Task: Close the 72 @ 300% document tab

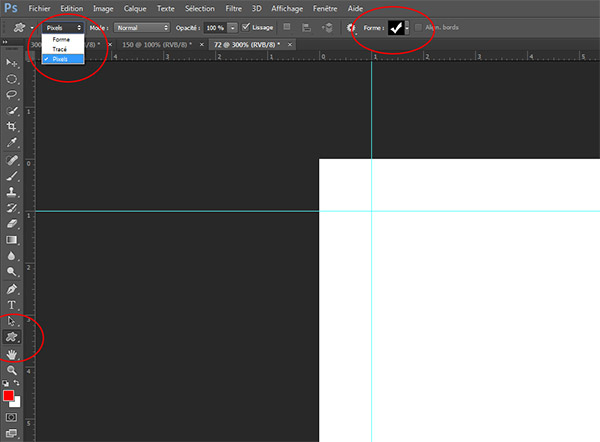Action: click(x=290, y=45)
